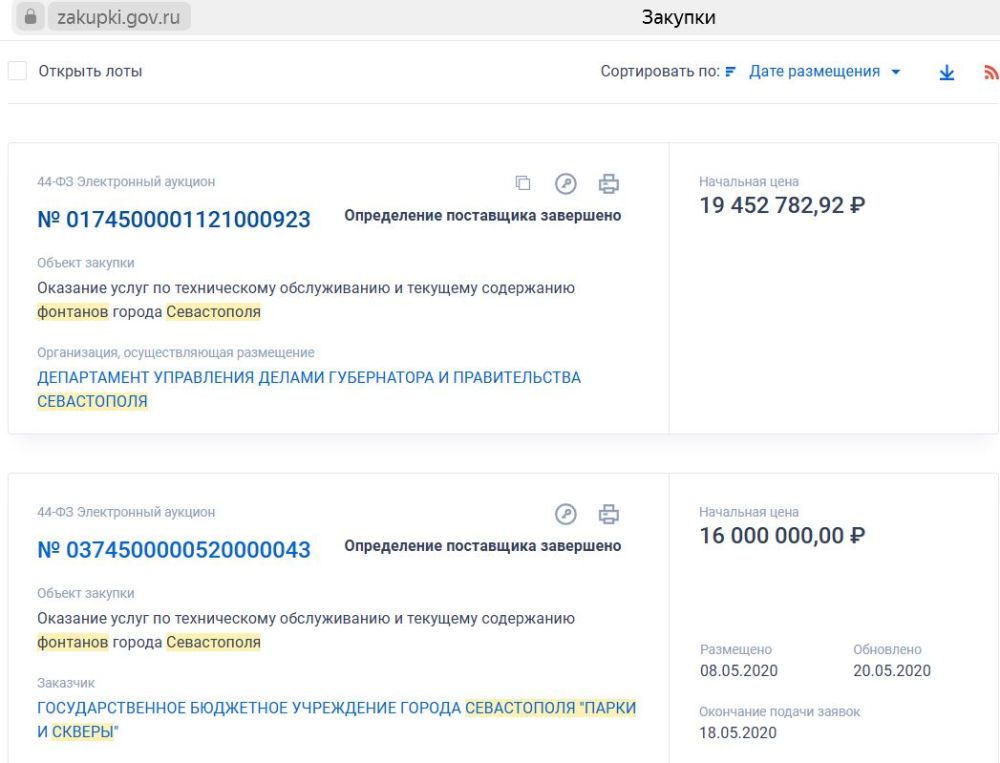Open purchase № 0374500000520000043

click(174, 549)
